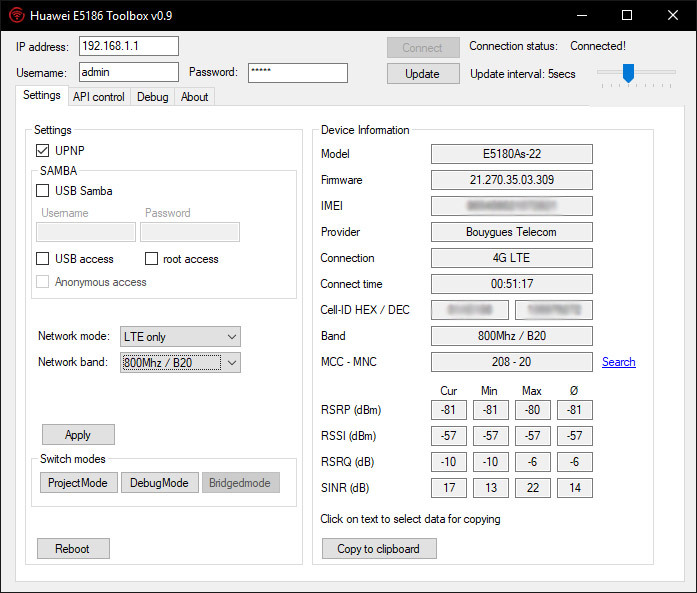Select the RSSI current value -57
This screenshot has width=697, height=593.
click(449, 436)
